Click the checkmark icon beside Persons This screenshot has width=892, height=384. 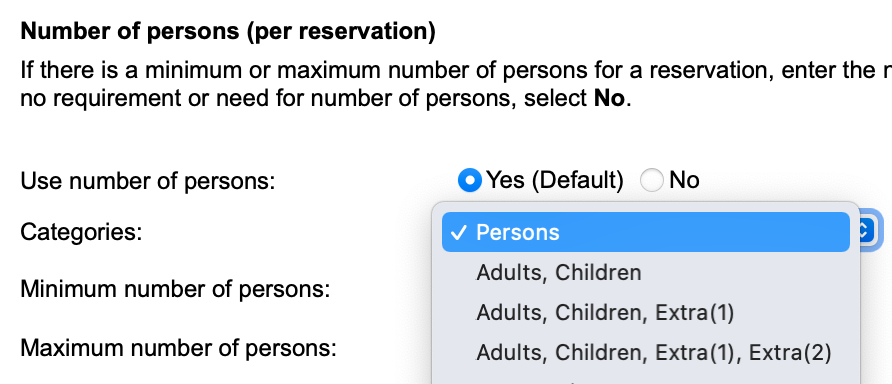tap(457, 232)
